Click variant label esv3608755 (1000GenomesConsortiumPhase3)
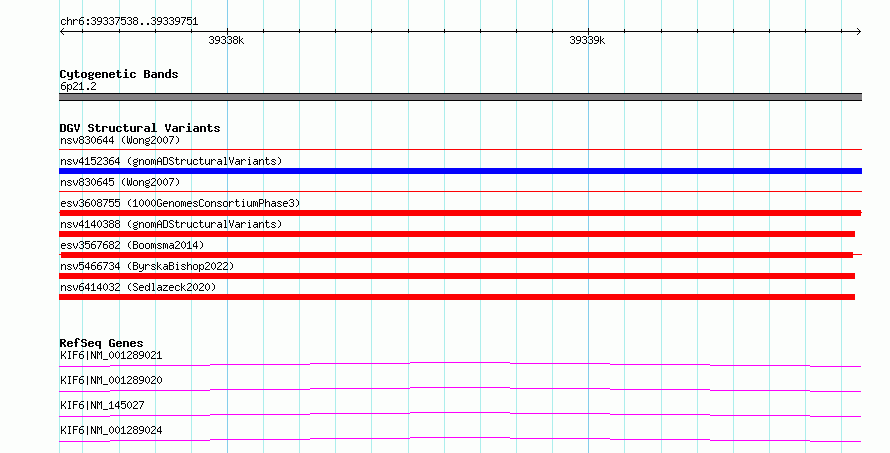The width and height of the screenshot is (890, 453). (180, 203)
